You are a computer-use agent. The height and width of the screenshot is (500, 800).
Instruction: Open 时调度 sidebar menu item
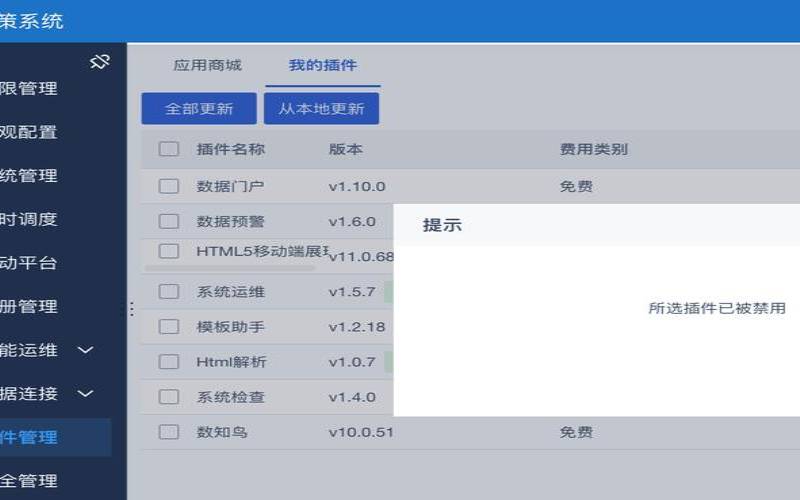29,219
